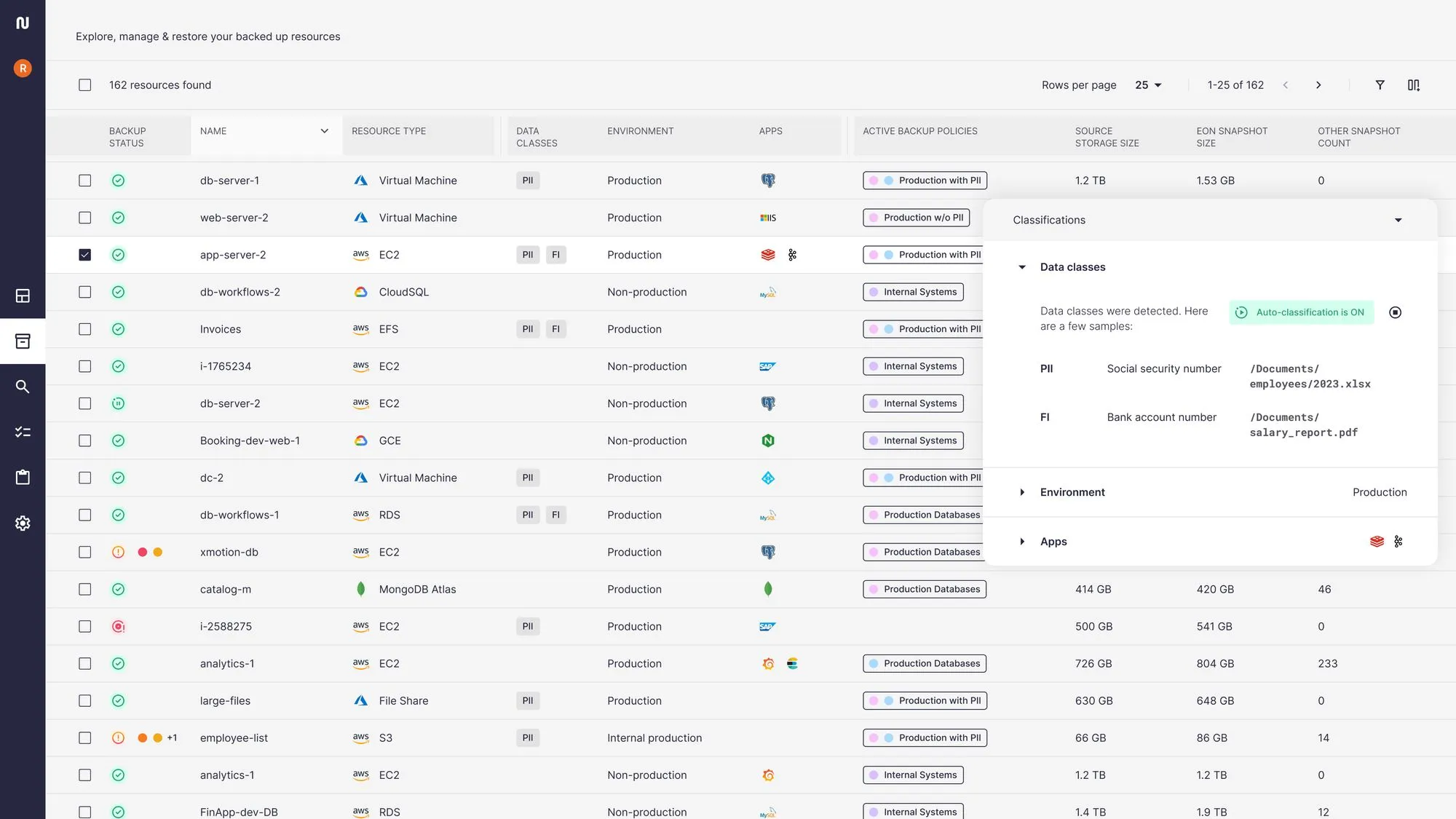Viewport: 1456px width, 819px height.
Task: Open the checklist tasks sidebar icon
Action: (23, 432)
